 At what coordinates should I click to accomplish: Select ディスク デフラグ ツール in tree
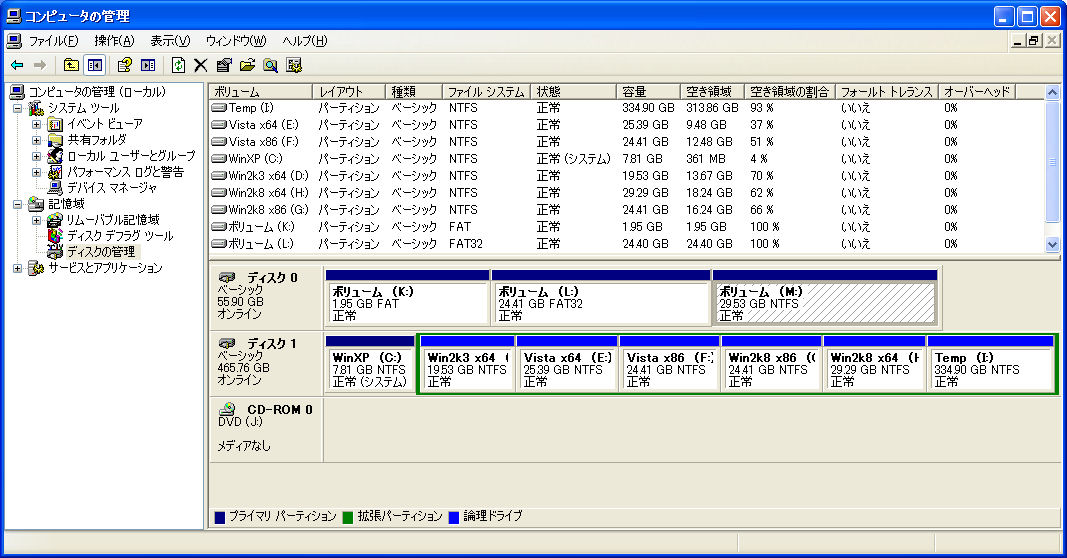coord(120,236)
